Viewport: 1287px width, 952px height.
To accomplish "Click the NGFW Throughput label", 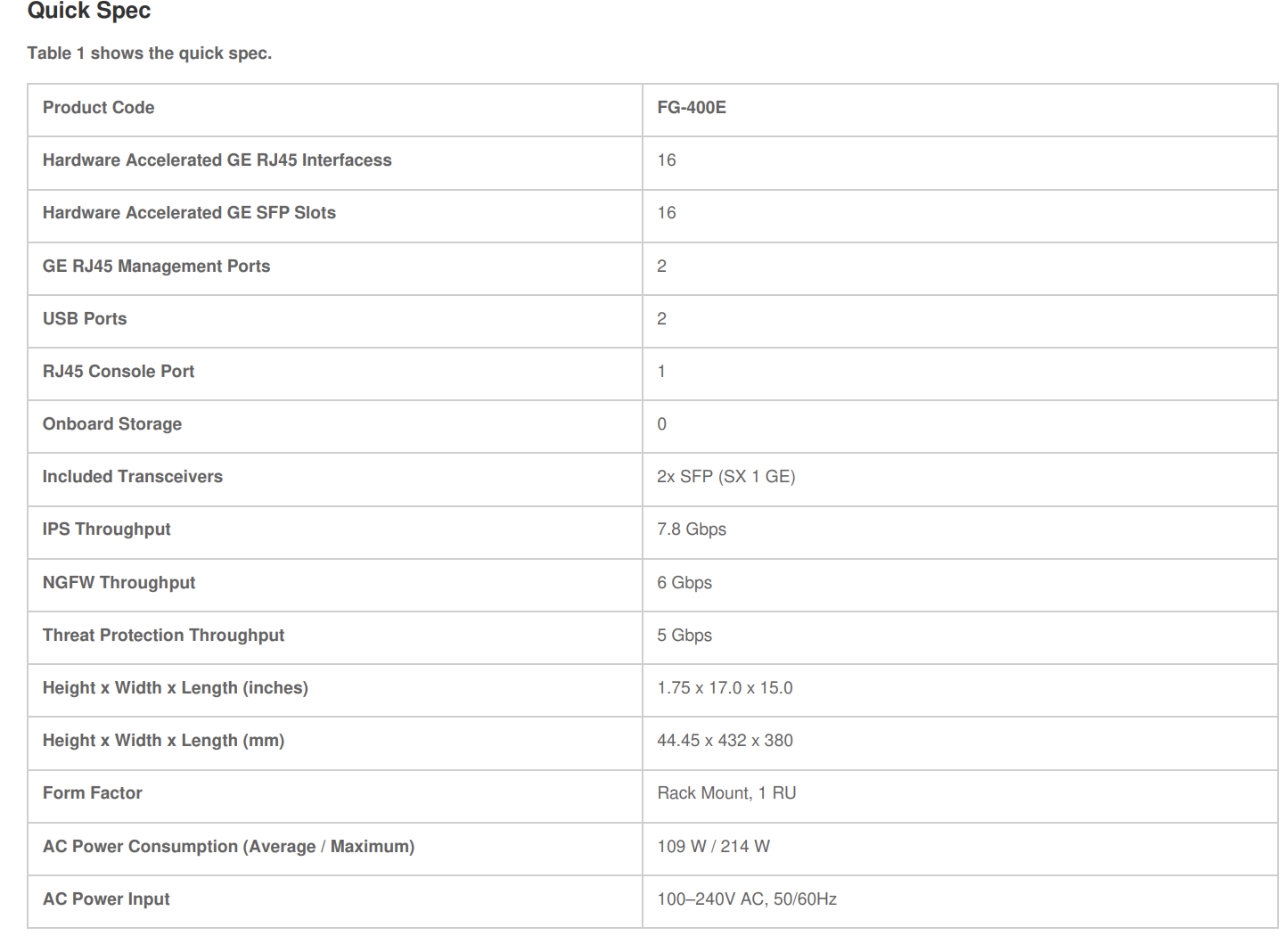I will point(119,583).
